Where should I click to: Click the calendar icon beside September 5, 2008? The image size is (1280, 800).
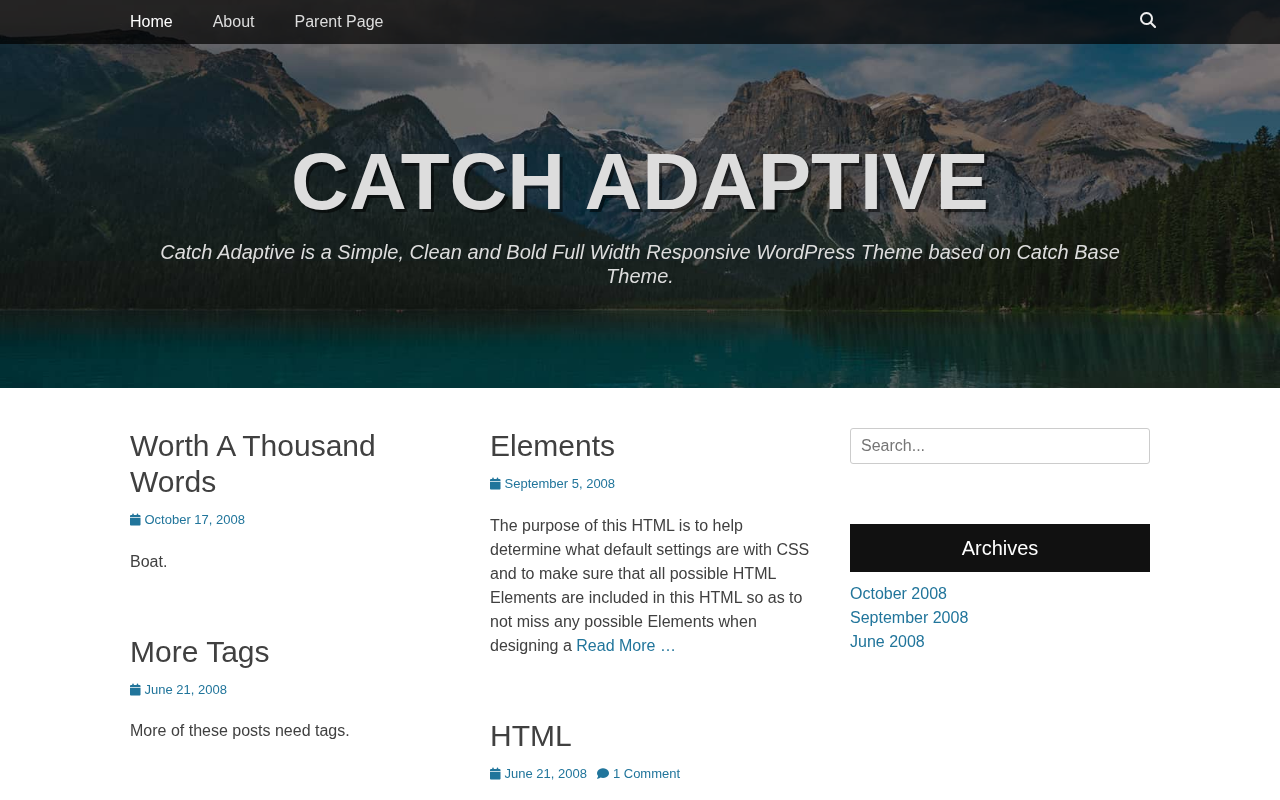(495, 484)
